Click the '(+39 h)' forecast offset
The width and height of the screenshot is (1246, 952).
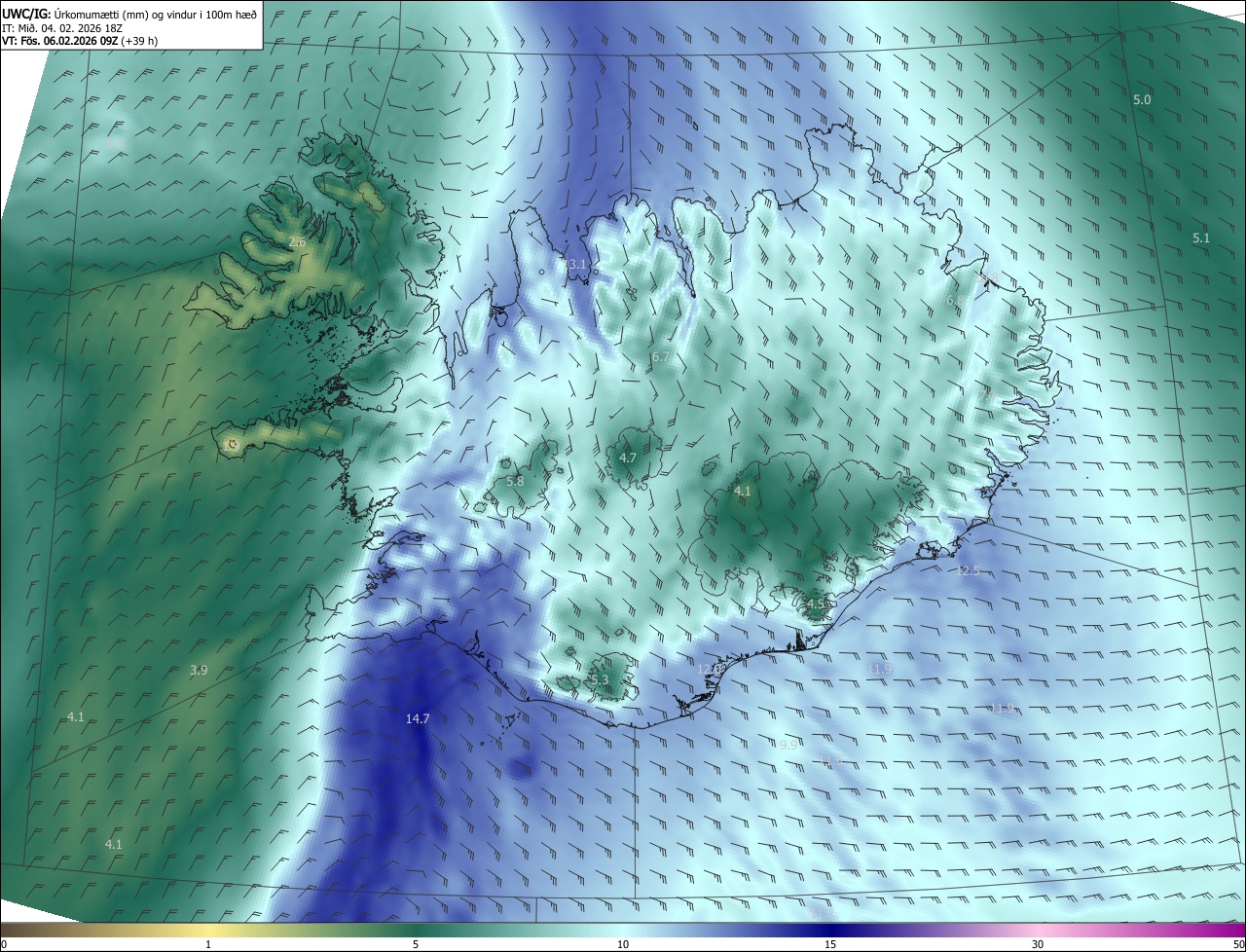[x=140, y=41]
